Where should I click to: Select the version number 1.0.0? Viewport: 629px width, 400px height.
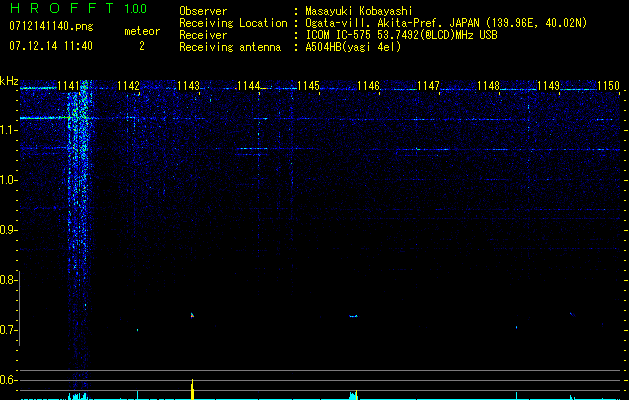click(x=136, y=9)
